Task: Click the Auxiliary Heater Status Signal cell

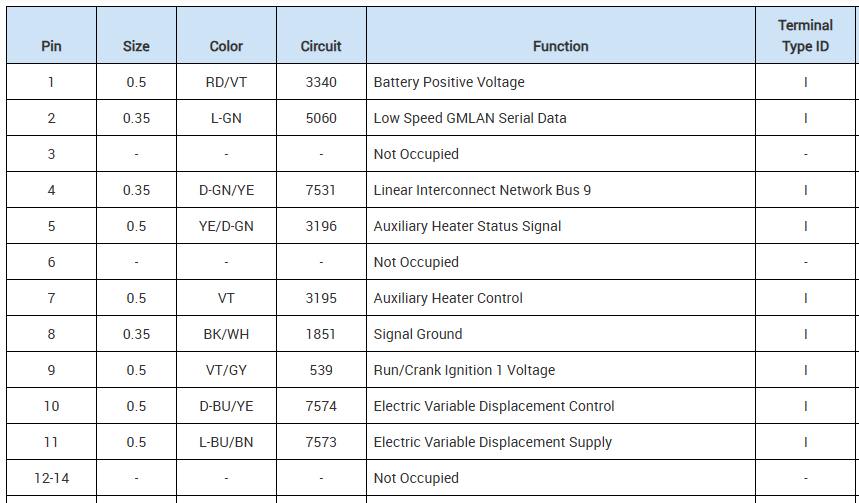Action: [467, 226]
